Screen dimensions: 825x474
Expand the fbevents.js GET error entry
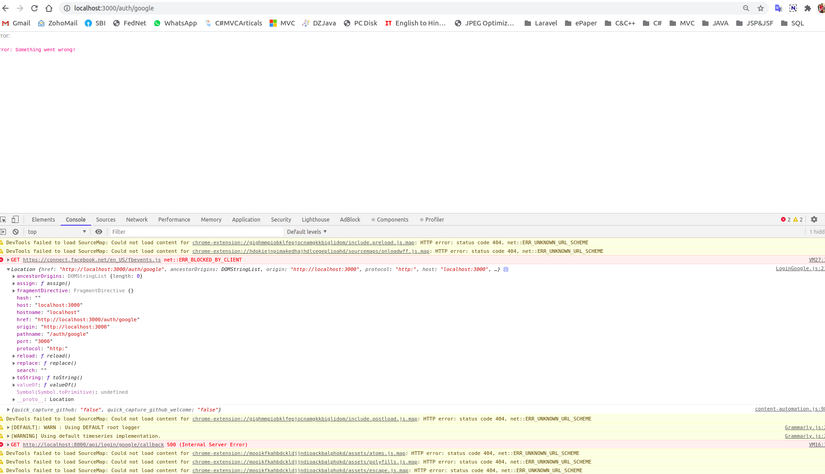[8, 260]
